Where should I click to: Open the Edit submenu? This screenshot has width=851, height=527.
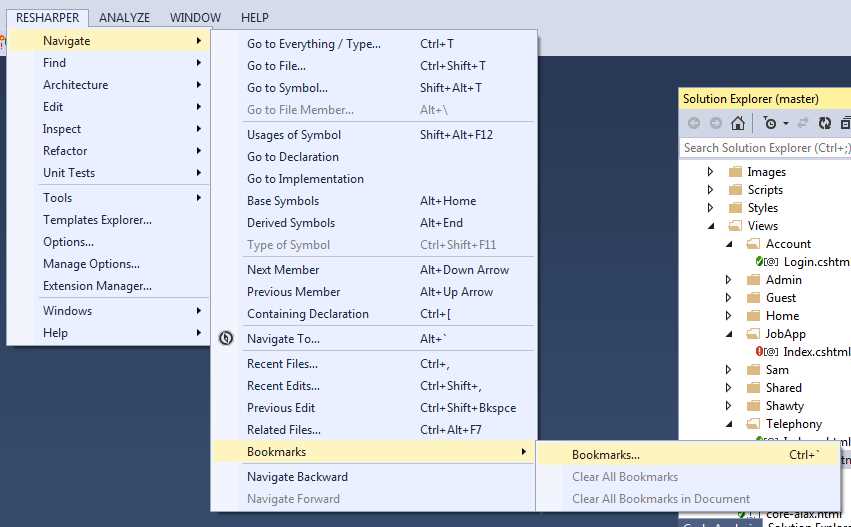[x=109, y=107]
